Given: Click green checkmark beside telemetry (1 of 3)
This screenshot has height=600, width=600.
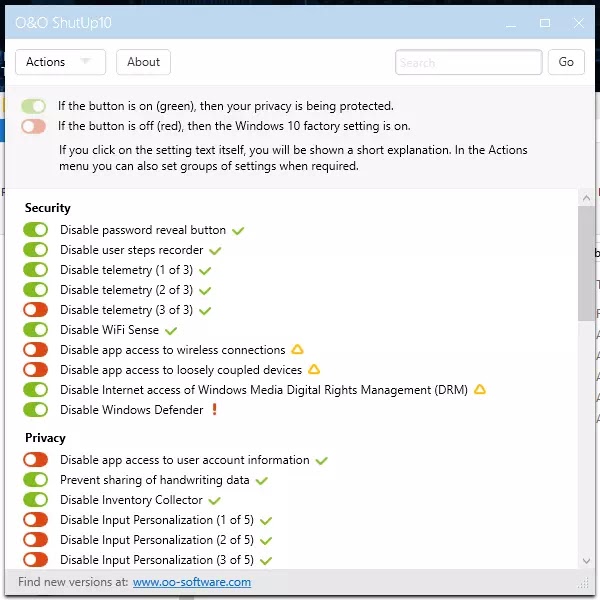Looking at the screenshot, I should [205, 271].
